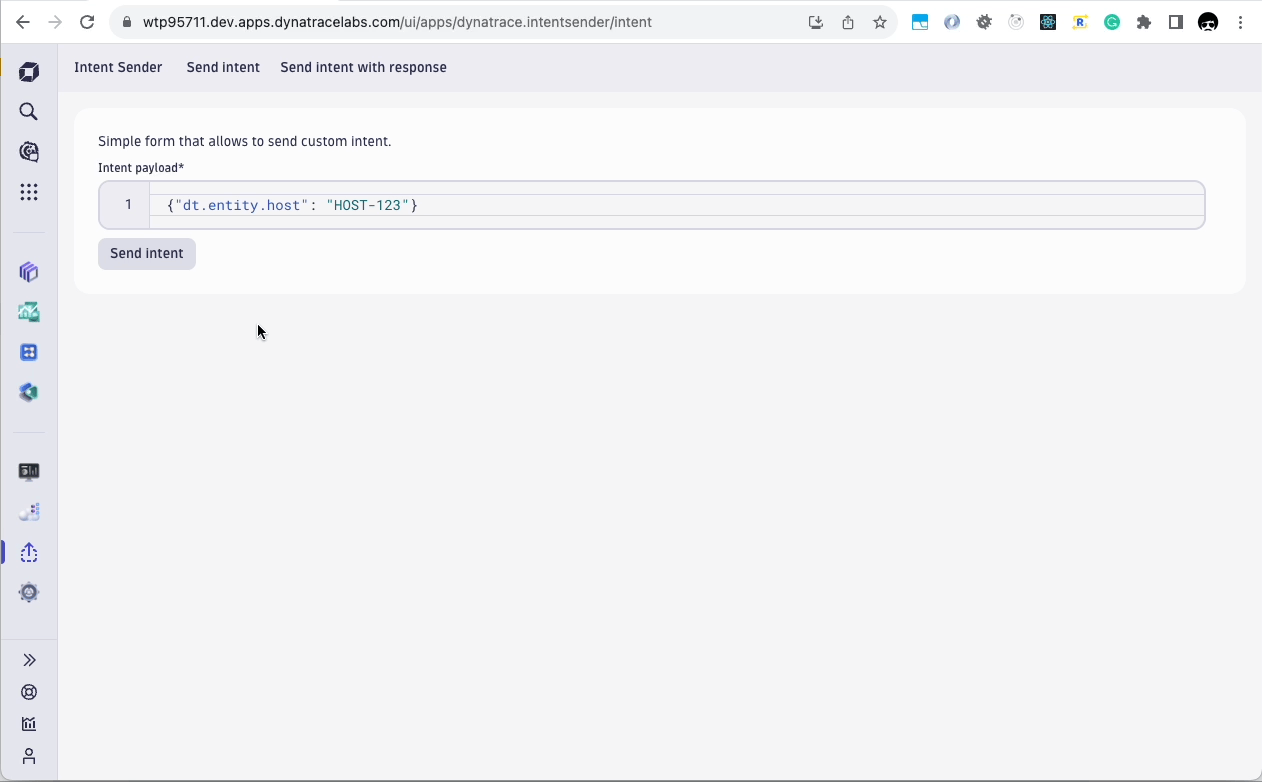Switch to Send intent tab
1262x782 pixels.
coord(223,67)
